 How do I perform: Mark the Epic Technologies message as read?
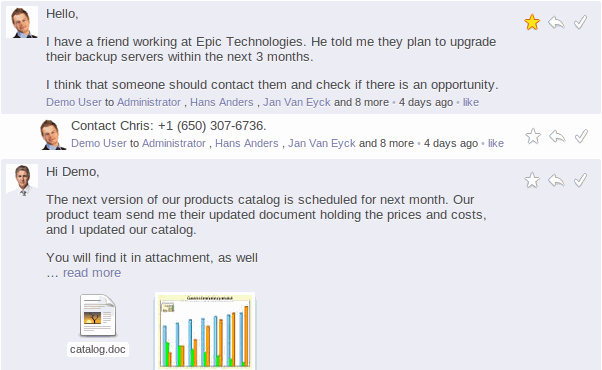tap(580, 22)
